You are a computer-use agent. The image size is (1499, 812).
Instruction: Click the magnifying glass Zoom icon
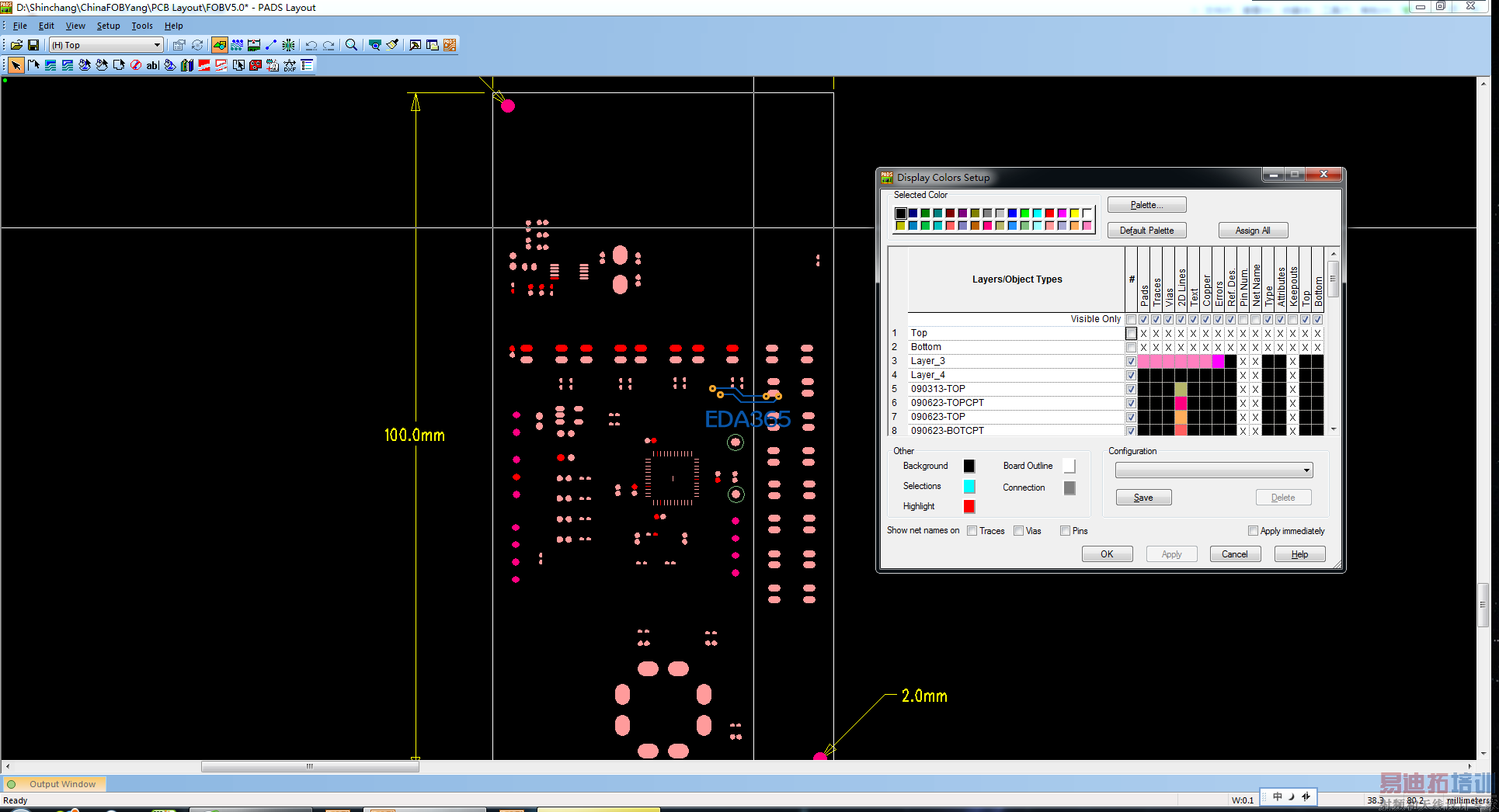(351, 45)
